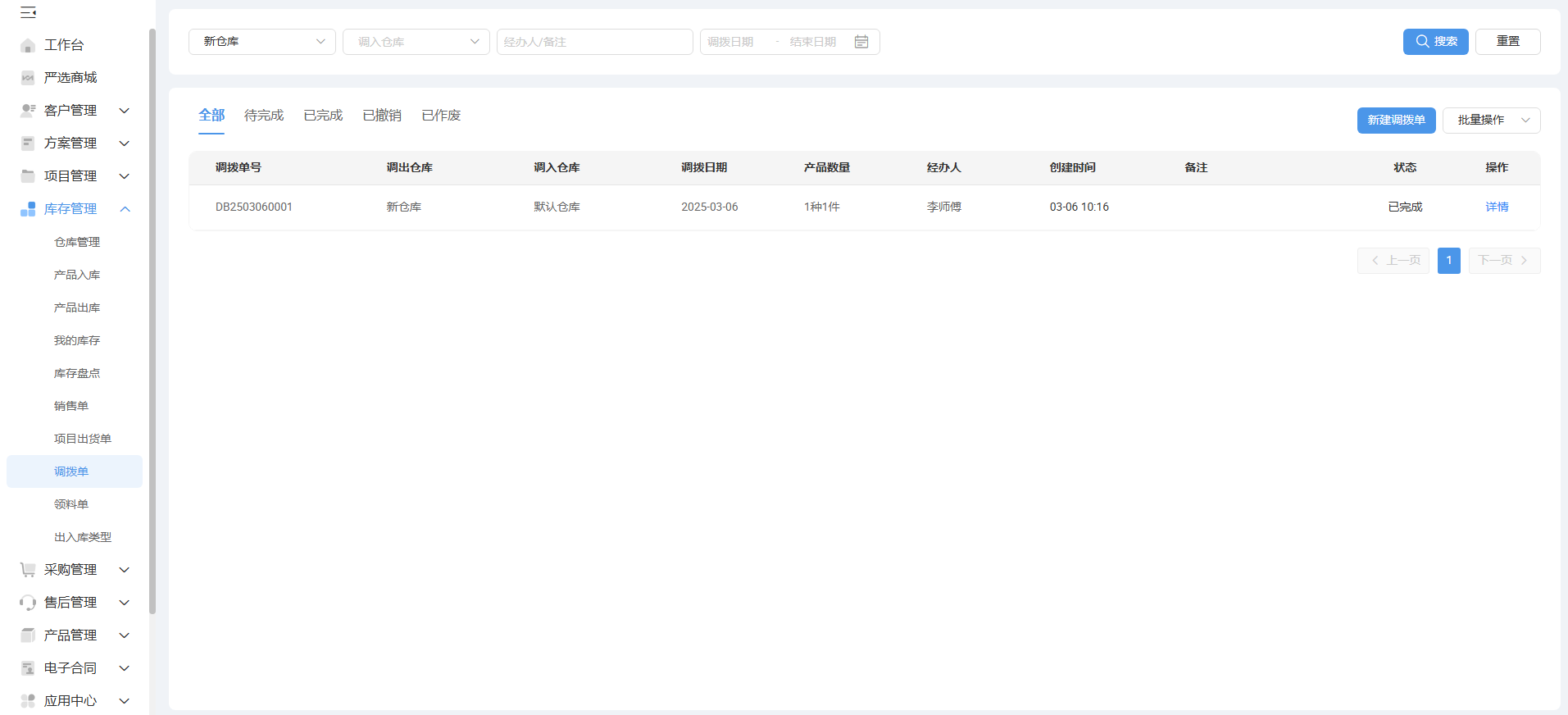Click the 搜索 button

(x=1436, y=42)
